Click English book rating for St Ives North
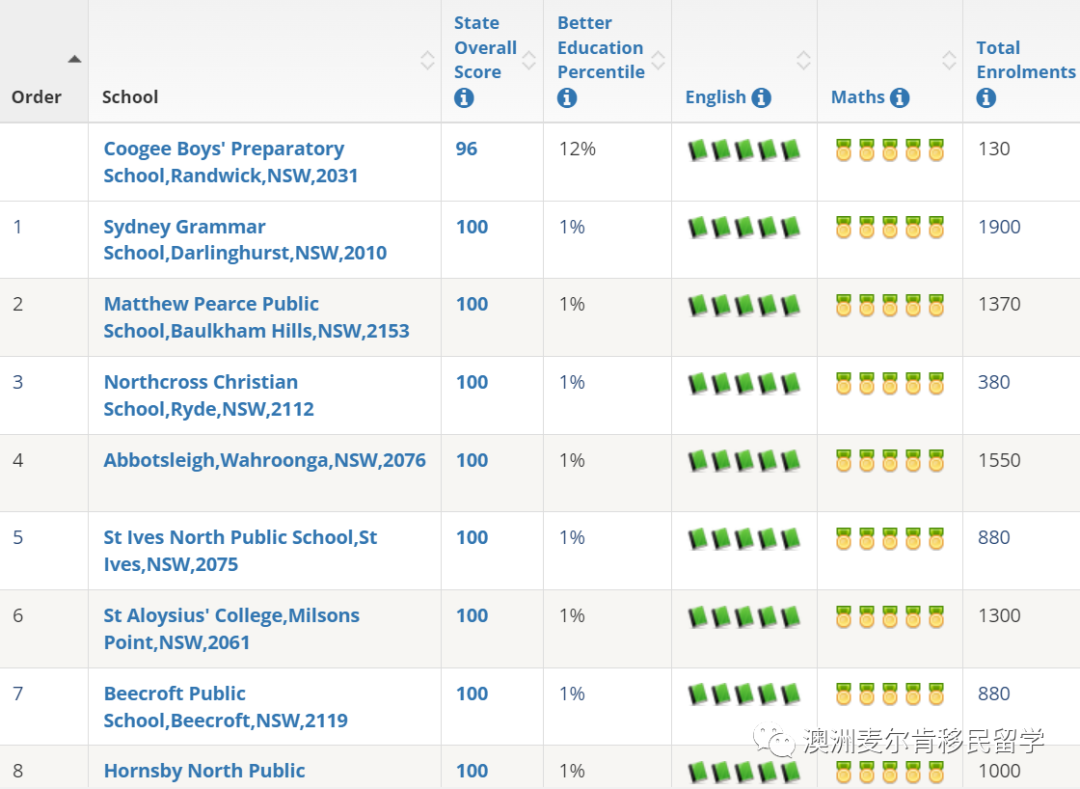The height and width of the screenshot is (789, 1080). pos(744,538)
